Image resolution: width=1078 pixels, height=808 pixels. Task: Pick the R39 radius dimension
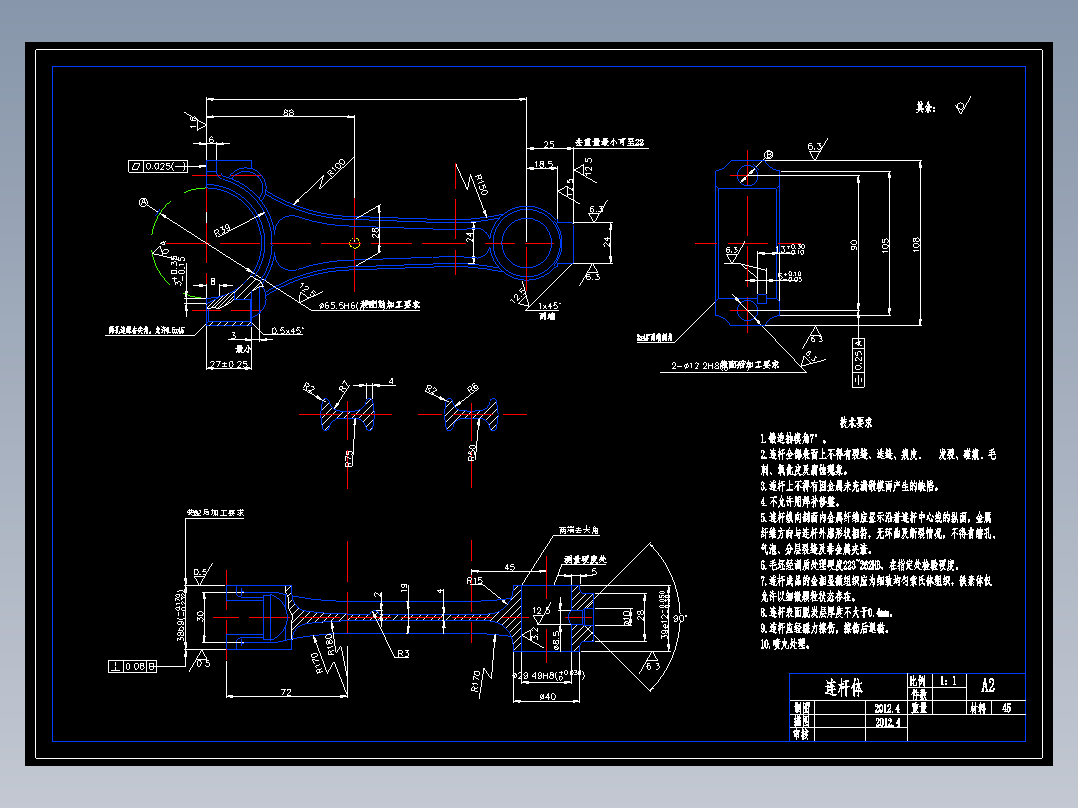pyautogui.click(x=222, y=230)
